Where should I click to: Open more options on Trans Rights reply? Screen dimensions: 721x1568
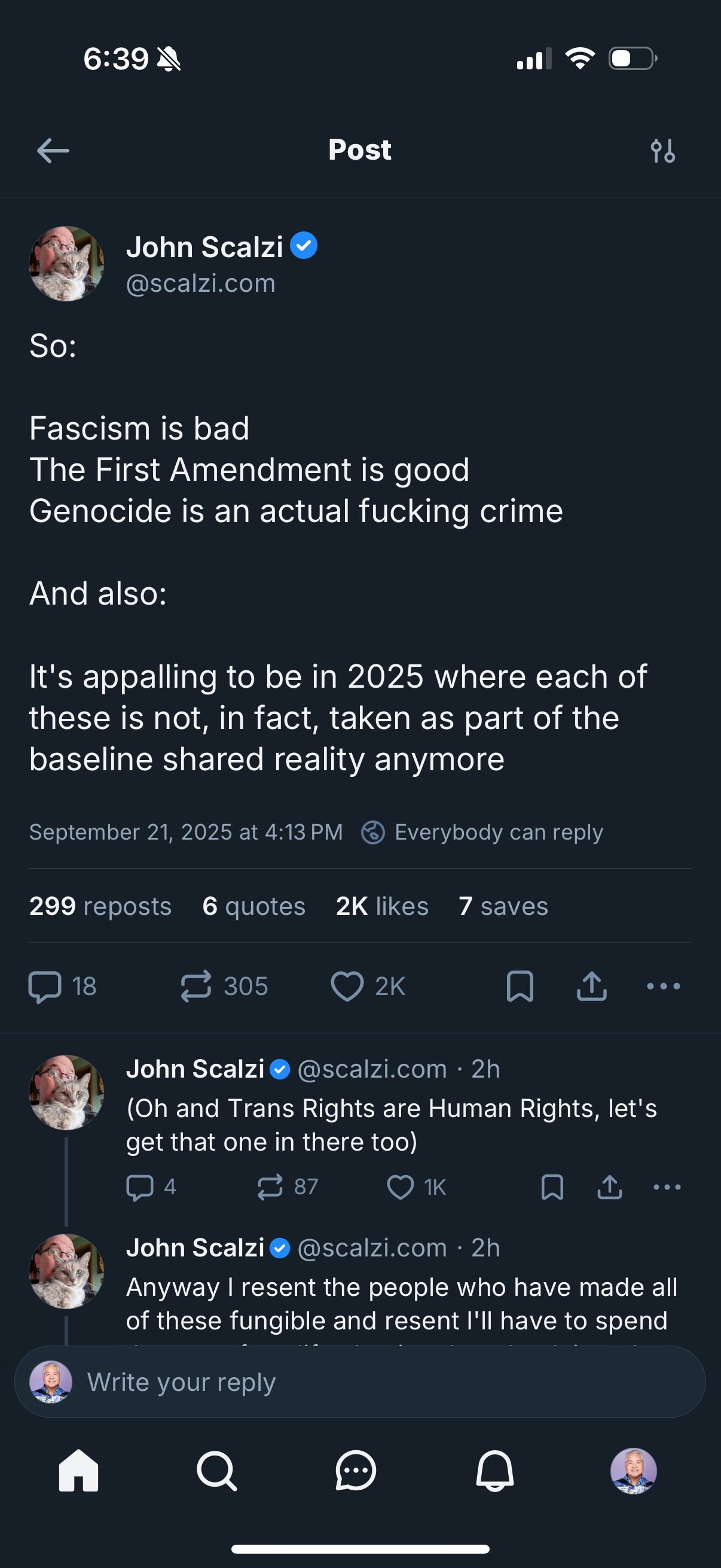tap(667, 1187)
